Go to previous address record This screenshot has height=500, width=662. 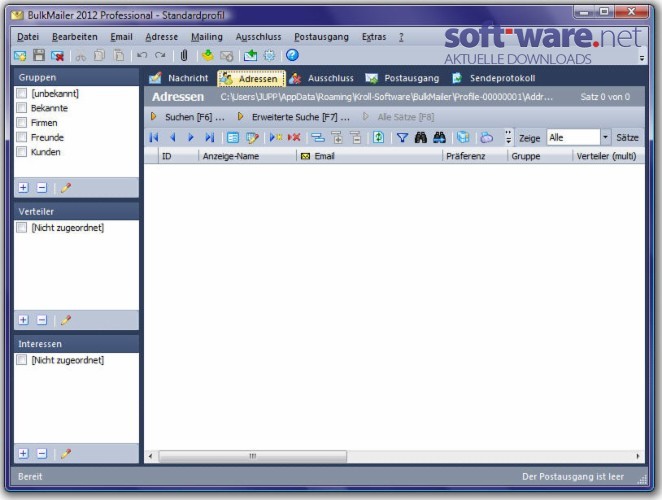pos(173,137)
